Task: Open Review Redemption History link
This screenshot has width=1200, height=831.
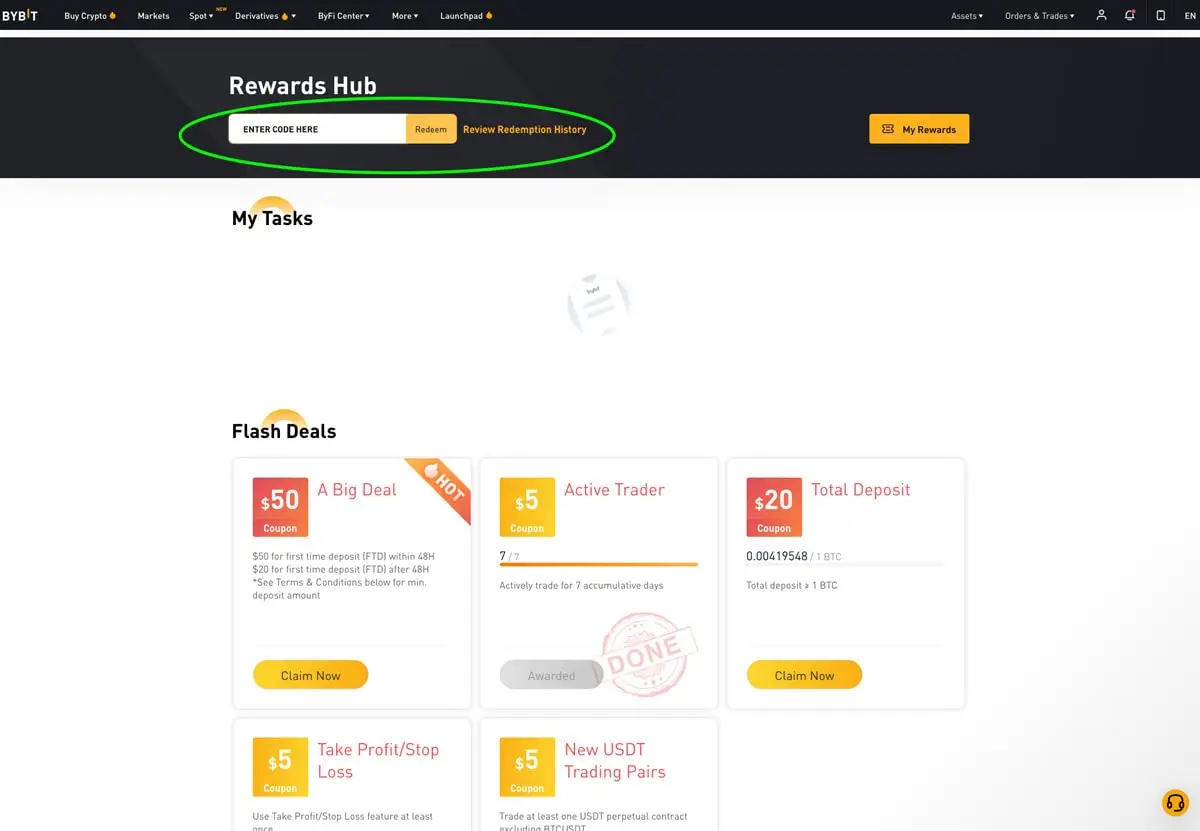Action: coord(525,129)
